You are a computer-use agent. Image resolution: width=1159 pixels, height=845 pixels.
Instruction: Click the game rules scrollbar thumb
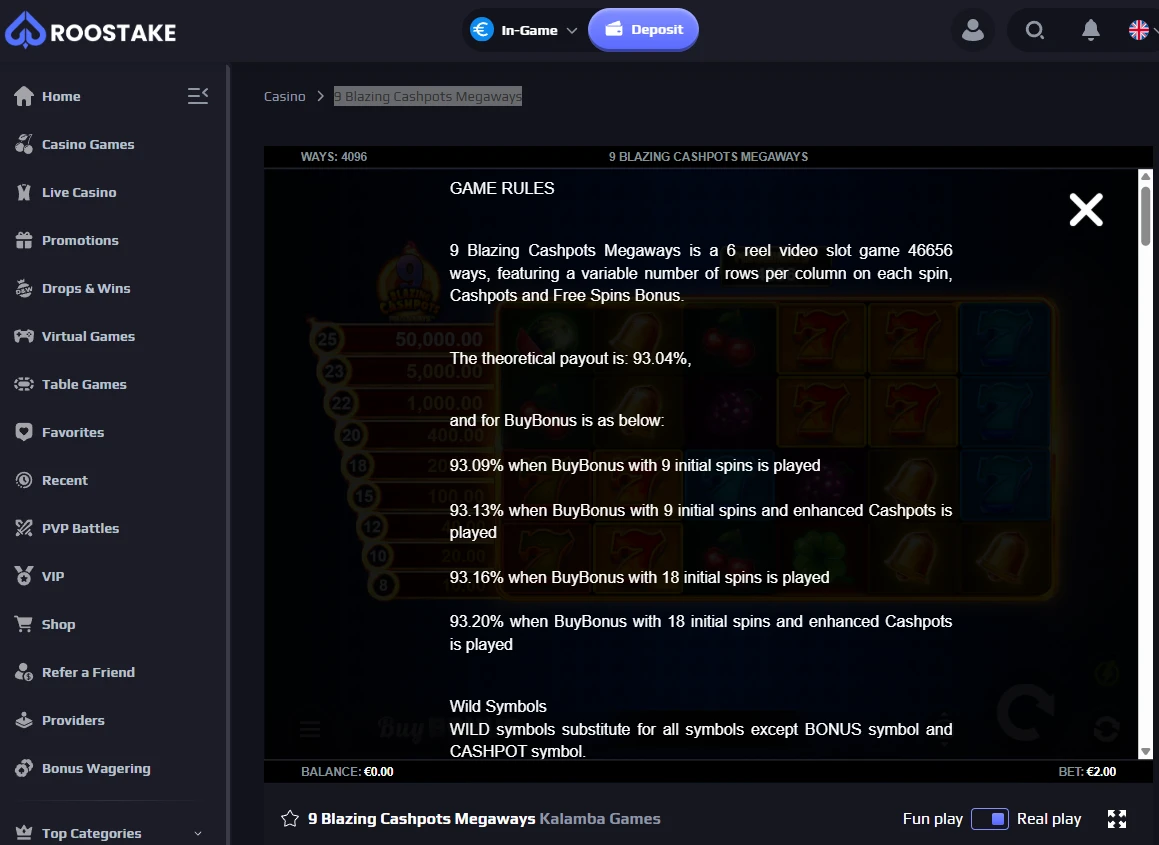(1145, 215)
